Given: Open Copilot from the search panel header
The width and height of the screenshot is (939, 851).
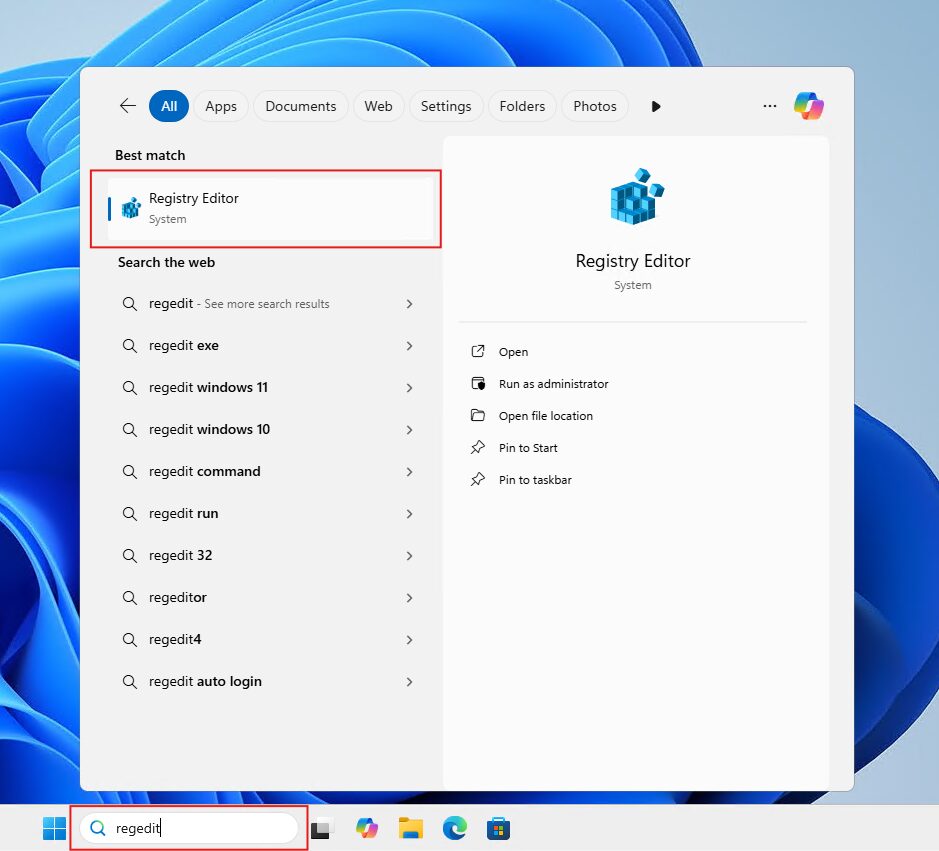Looking at the screenshot, I should coord(808,106).
